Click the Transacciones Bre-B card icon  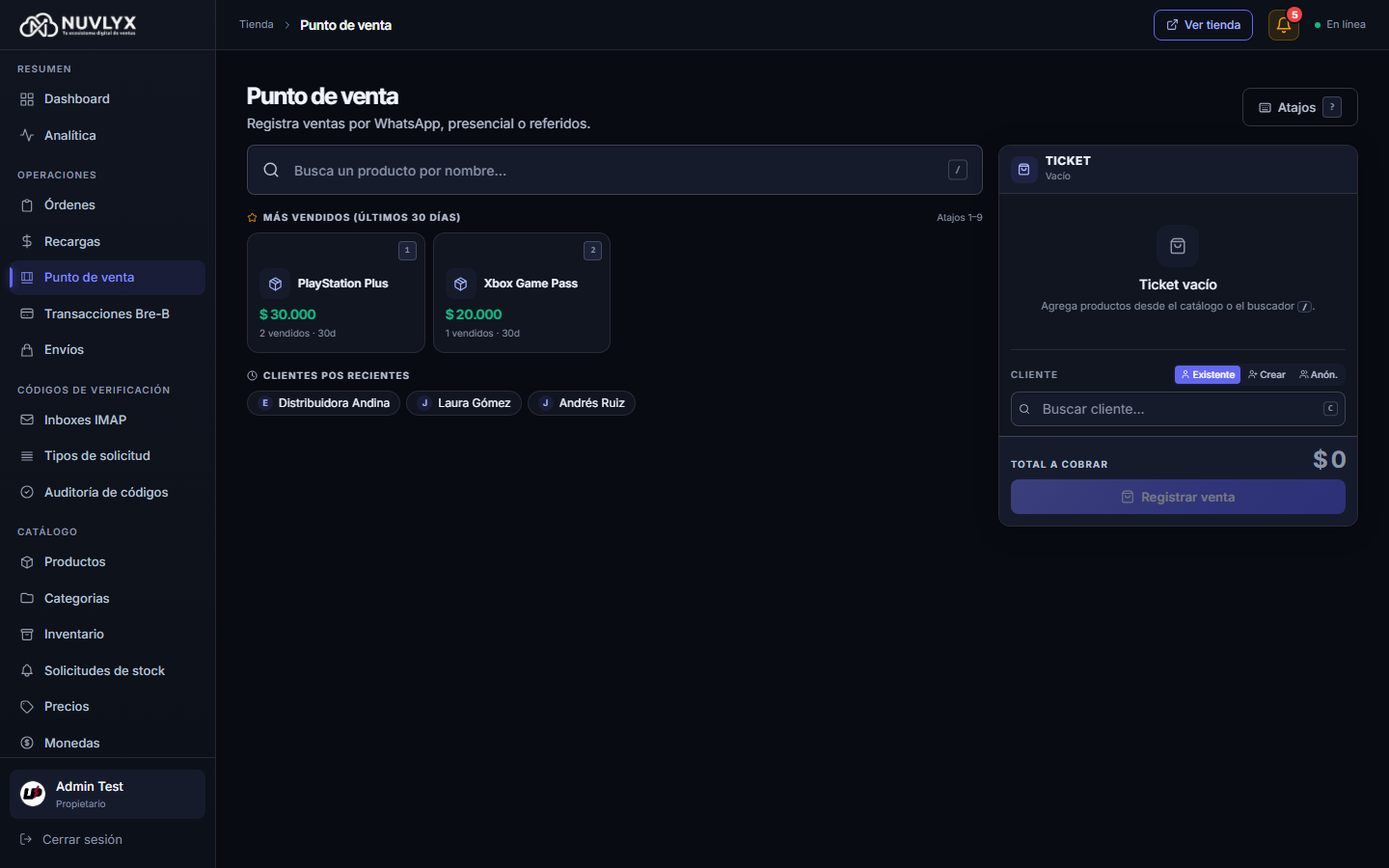pos(27,313)
